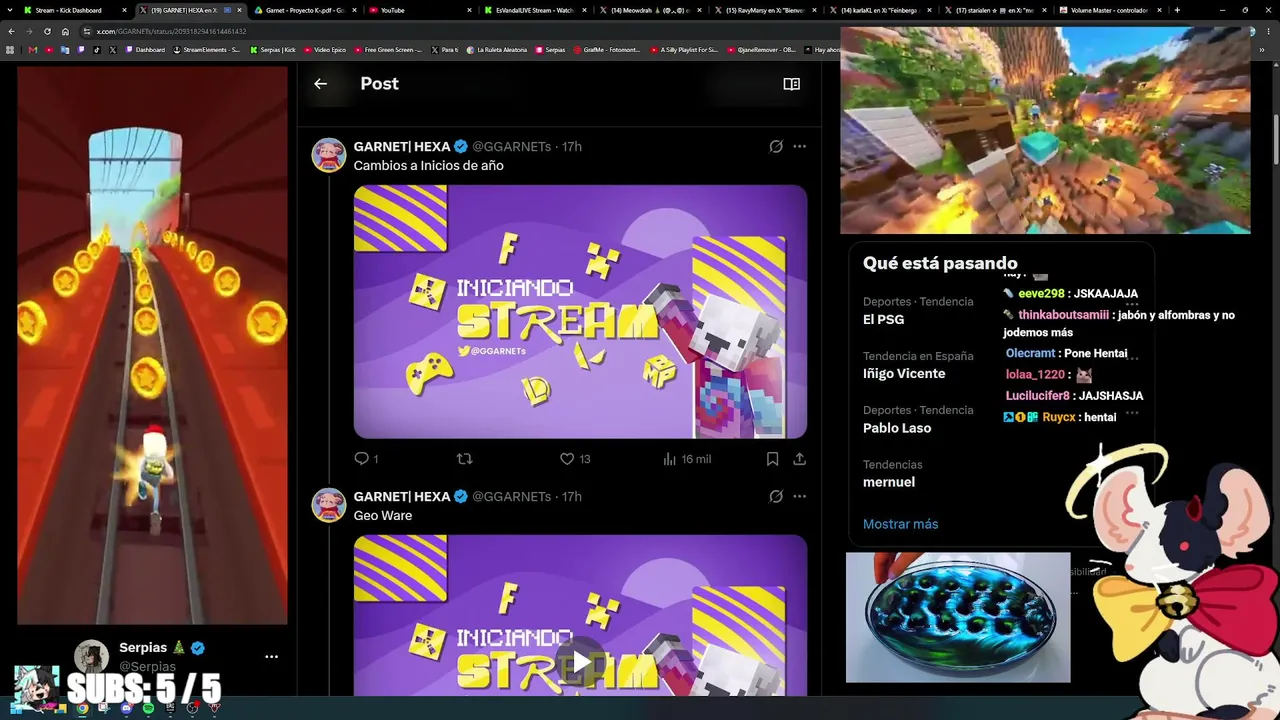
Task: Go to the browser home page
Action: 65,31
